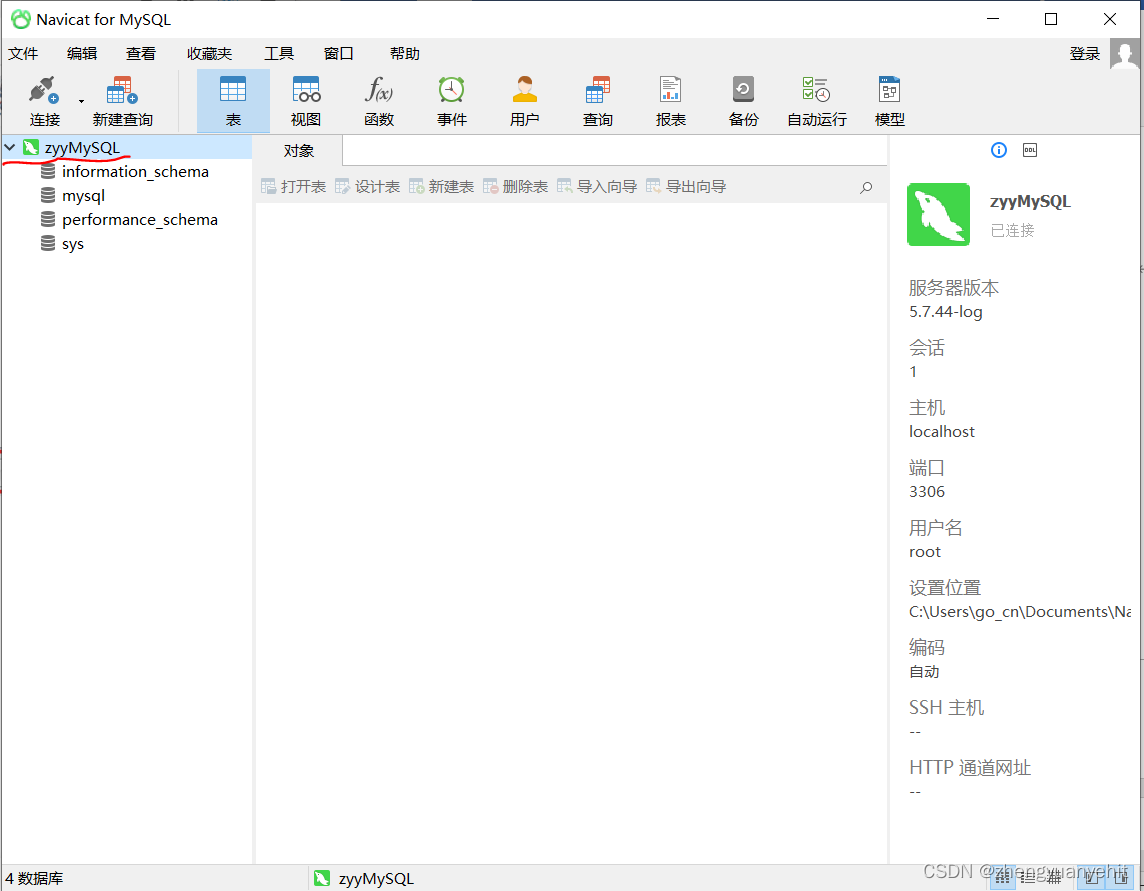Open the 编辑 menu

[82, 53]
